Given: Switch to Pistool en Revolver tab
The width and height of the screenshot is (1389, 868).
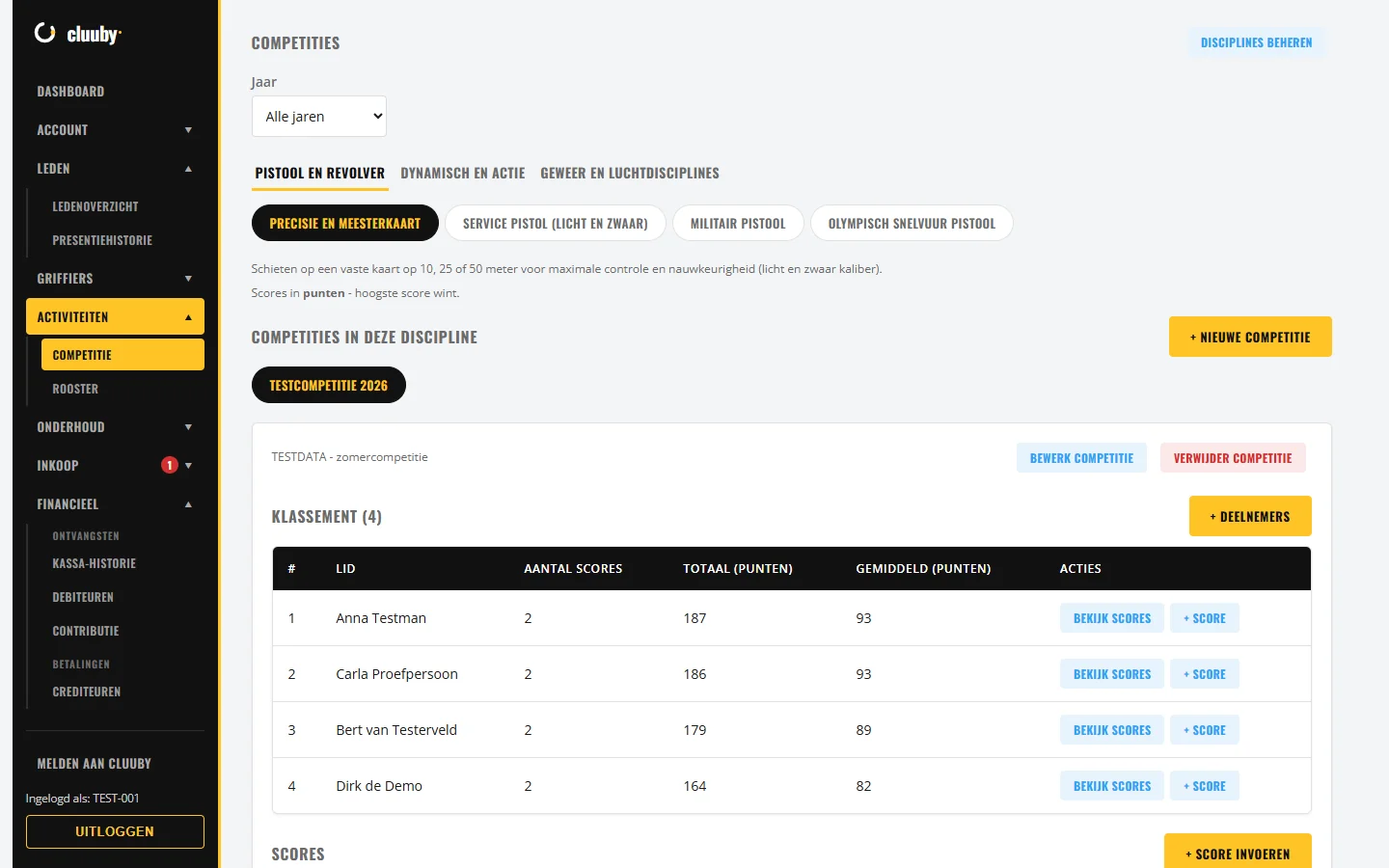Looking at the screenshot, I should (319, 174).
